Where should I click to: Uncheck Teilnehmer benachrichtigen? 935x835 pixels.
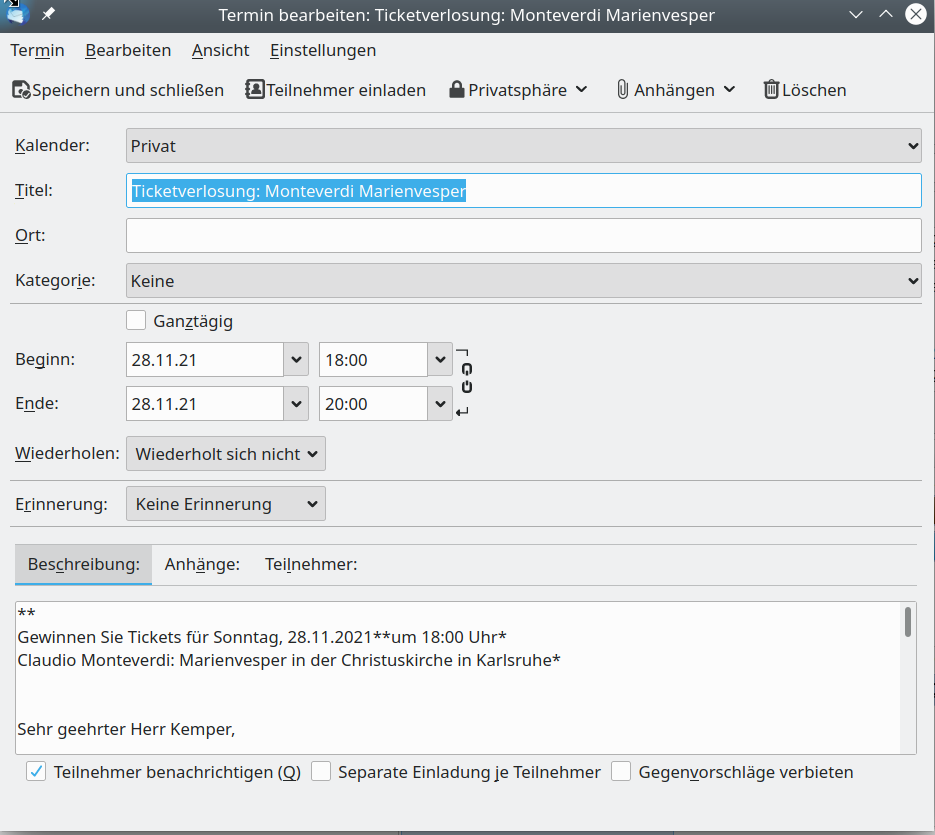pyautogui.click(x=36, y=772)
